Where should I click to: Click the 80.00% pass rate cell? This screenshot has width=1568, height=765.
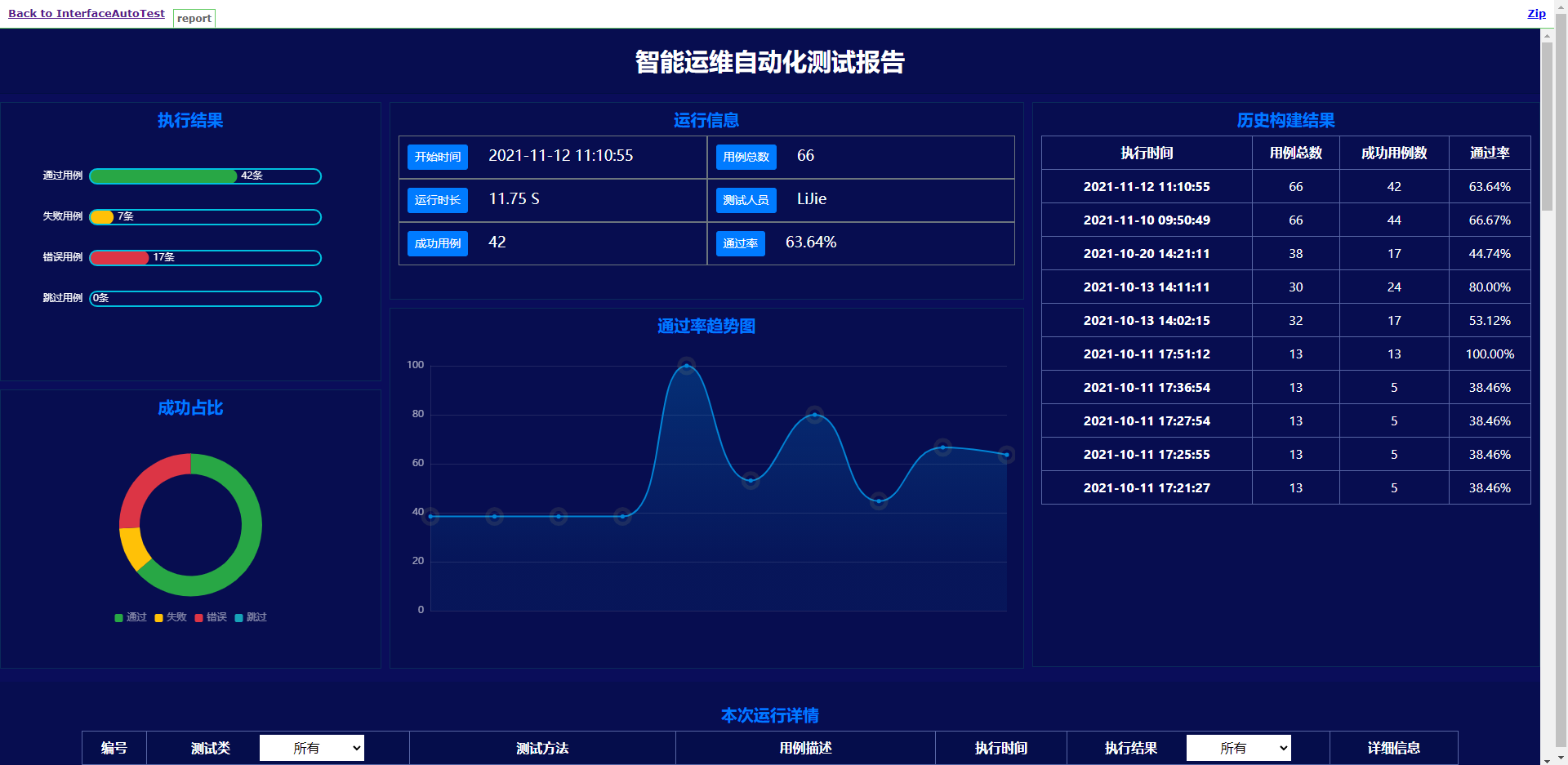(1490, 287)
